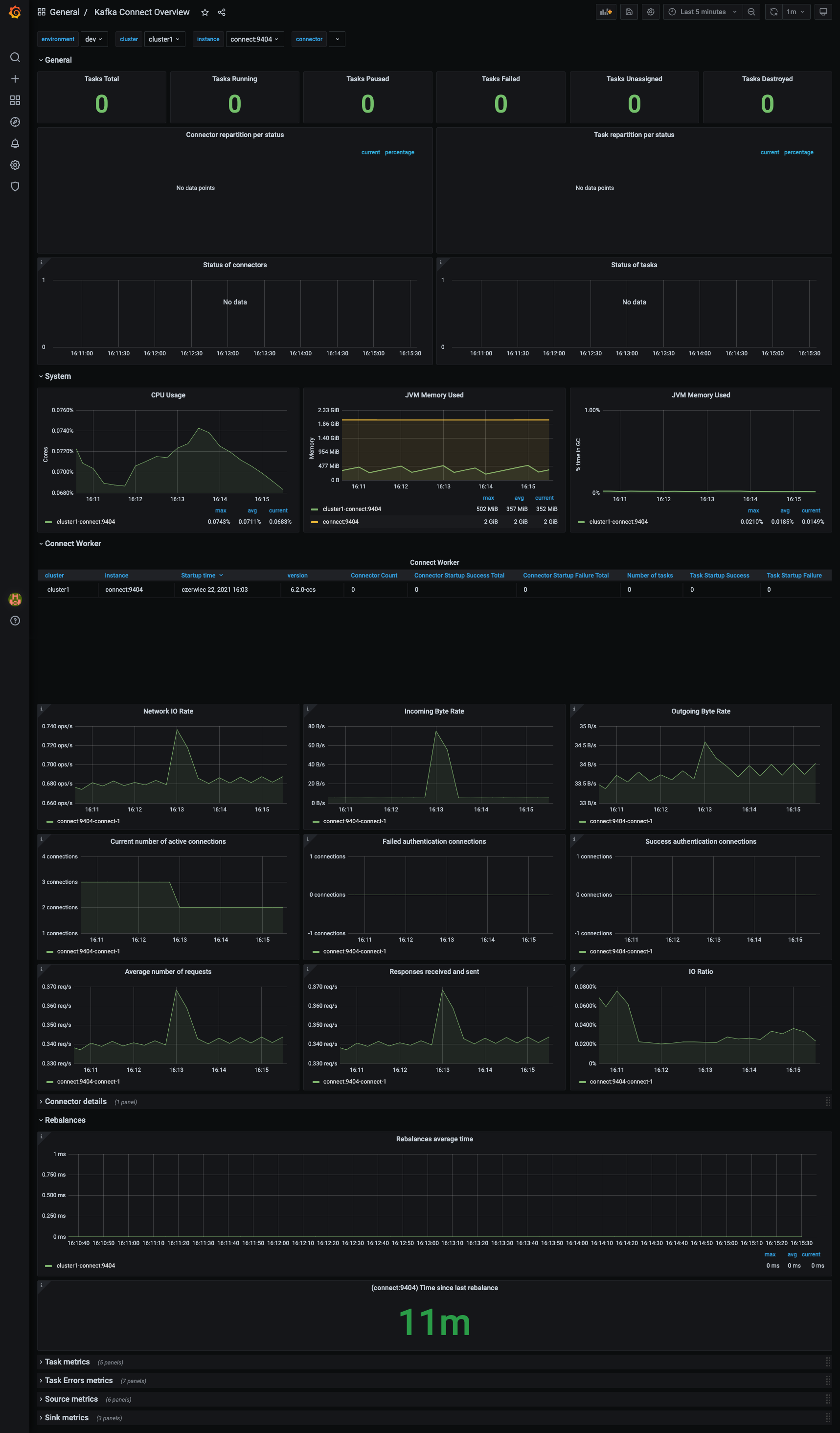Toggle cluster1-connect:9404 series in CPU Usage legend
This screenshot has height=1433, width=840.
[x=86, y=521]
